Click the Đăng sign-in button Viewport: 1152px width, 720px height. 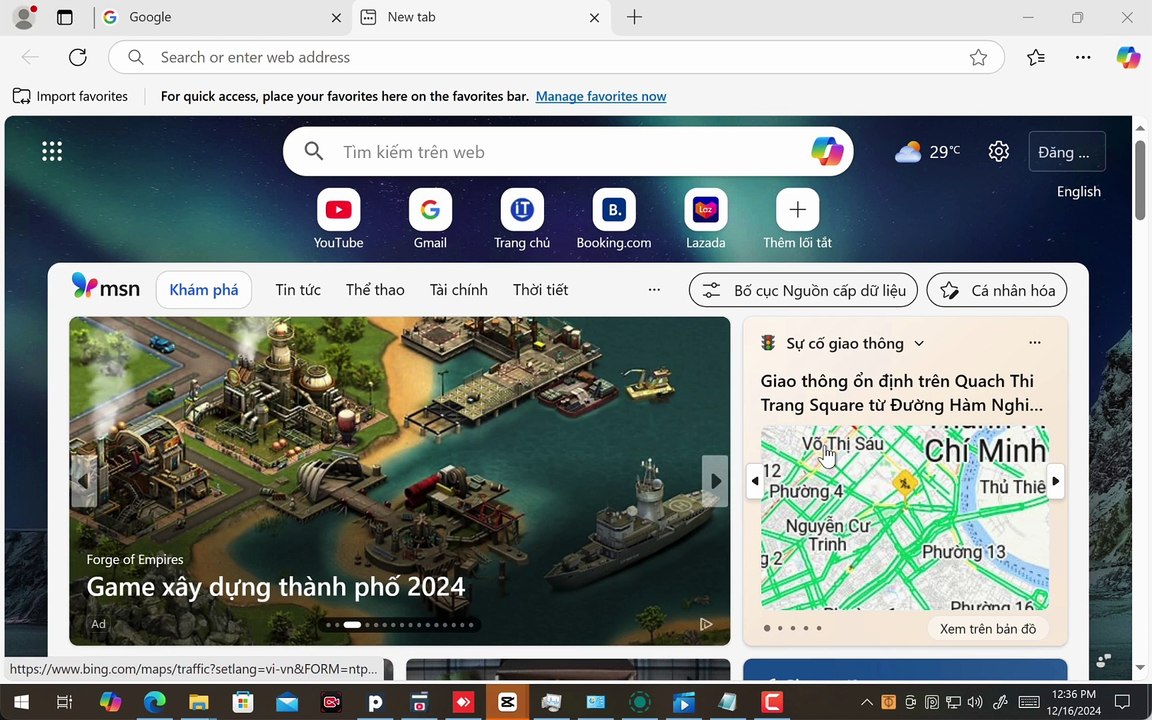click(x=1067, y=151)
